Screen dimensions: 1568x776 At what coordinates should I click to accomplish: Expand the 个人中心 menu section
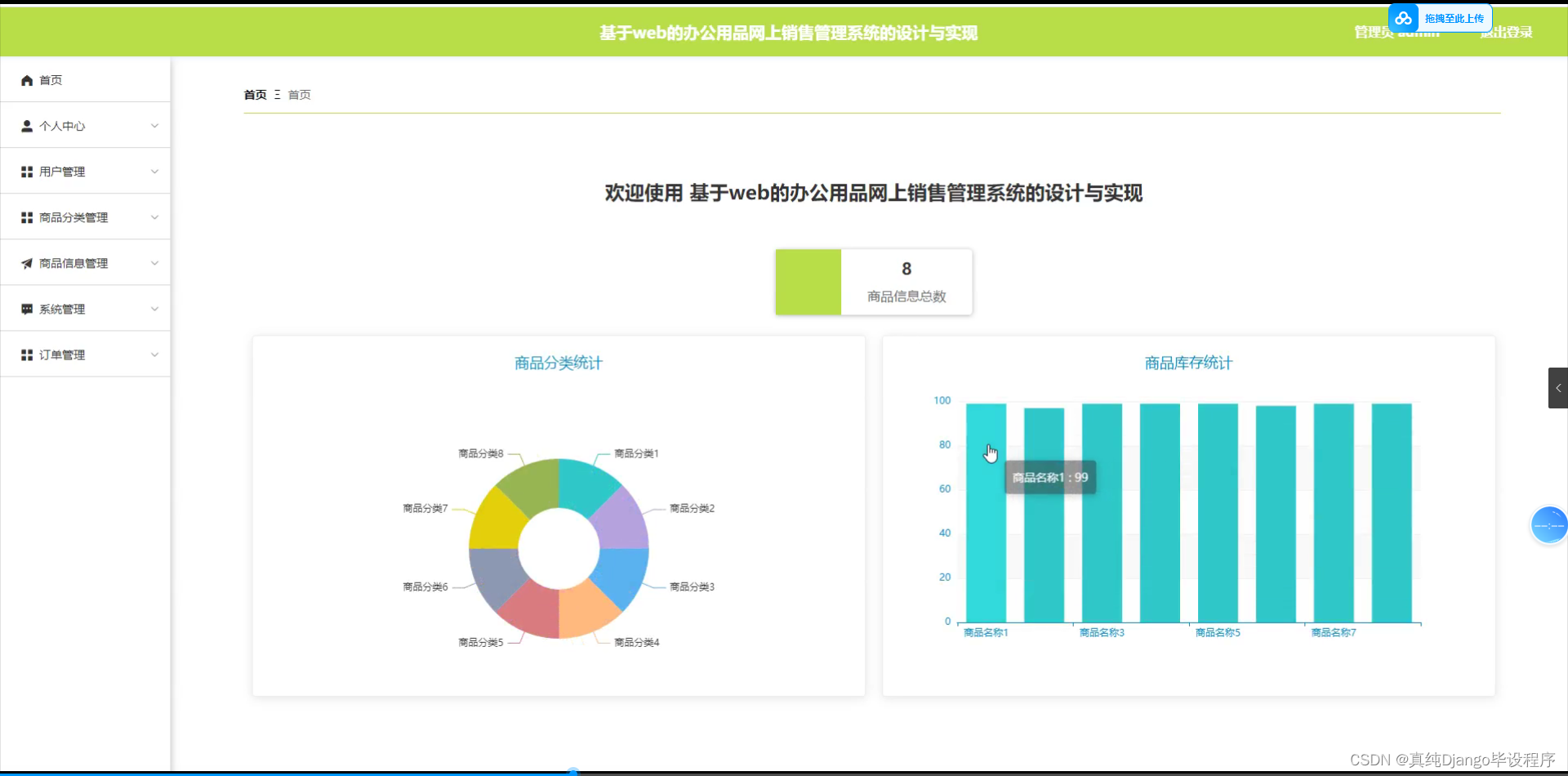154,125
